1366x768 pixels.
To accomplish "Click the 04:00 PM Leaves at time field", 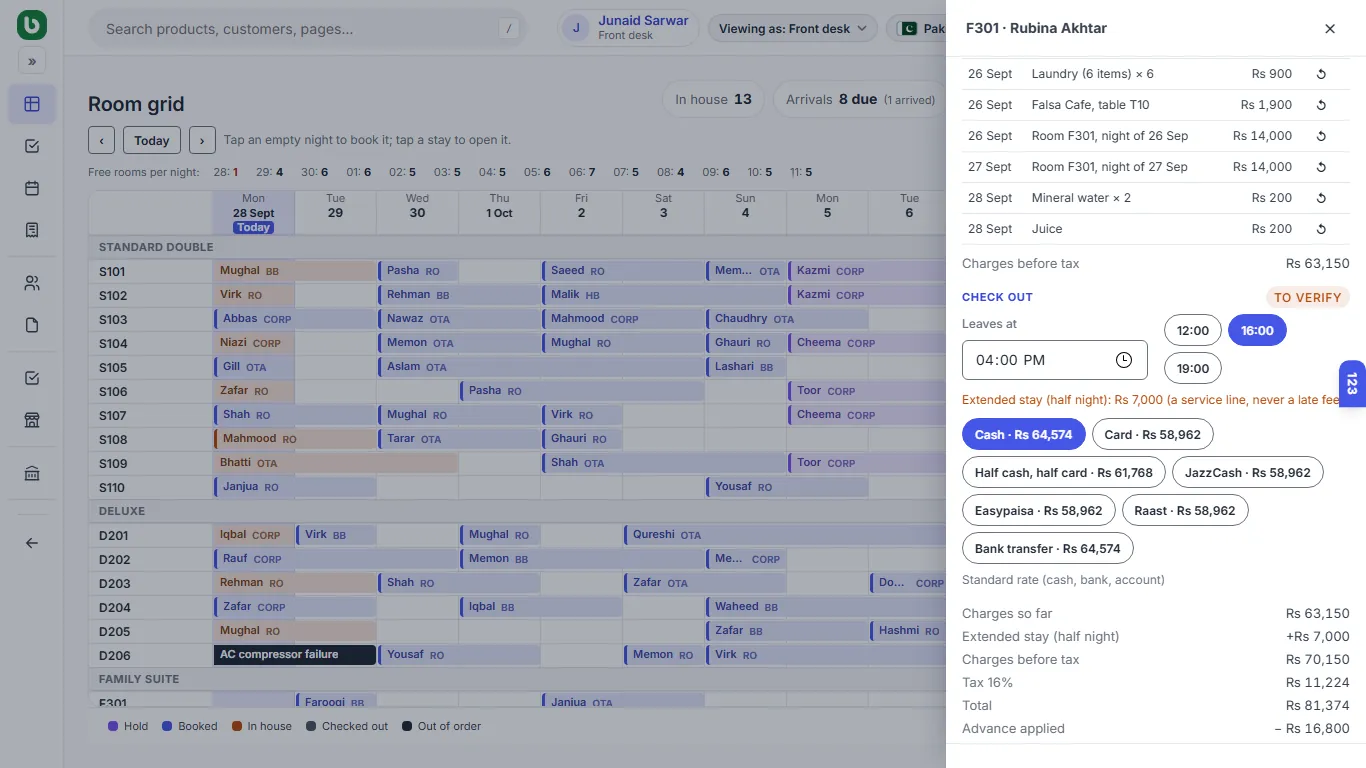I will 1055,360.
